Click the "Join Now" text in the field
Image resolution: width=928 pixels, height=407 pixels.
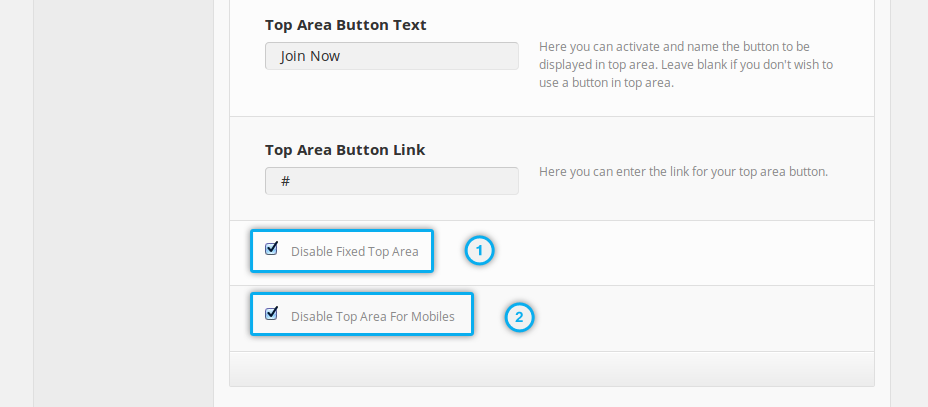pyautogui.click(x=310, y=56)
